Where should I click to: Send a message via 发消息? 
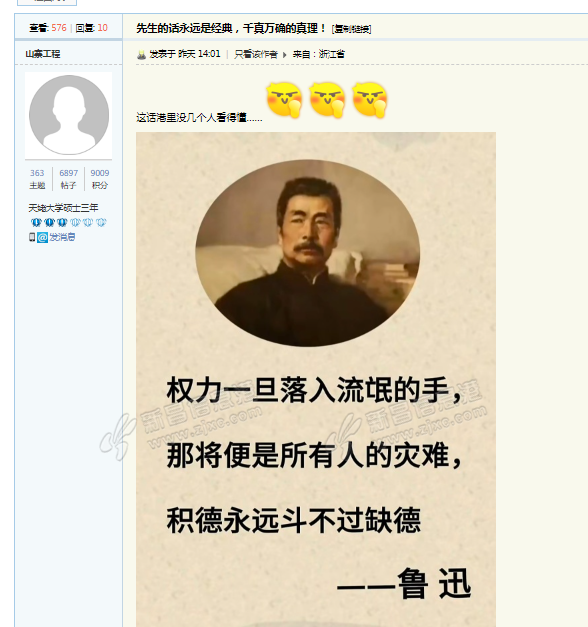62,238
